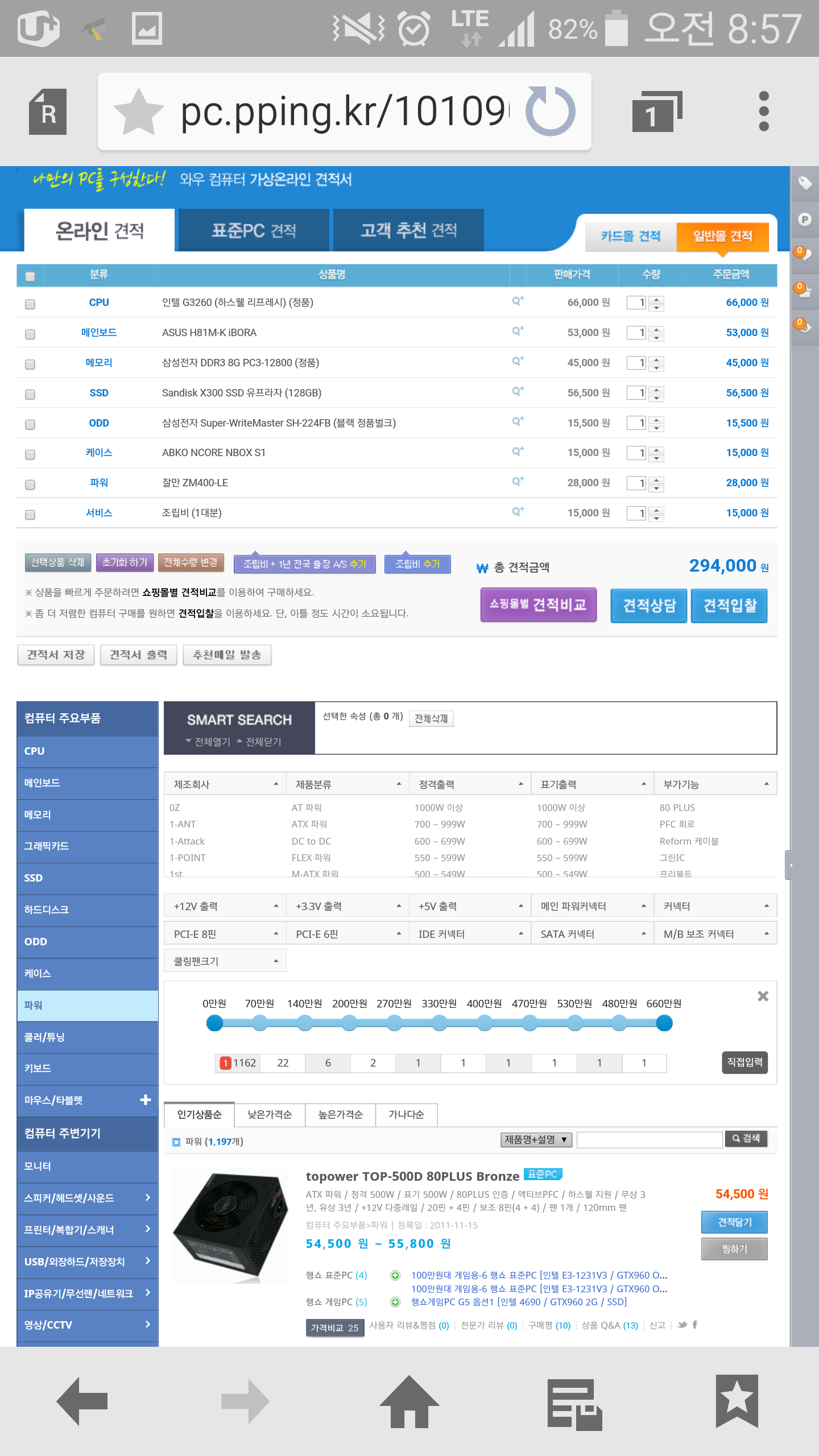Toggle the select-all checkbox in table header

(x=30, y=276)
